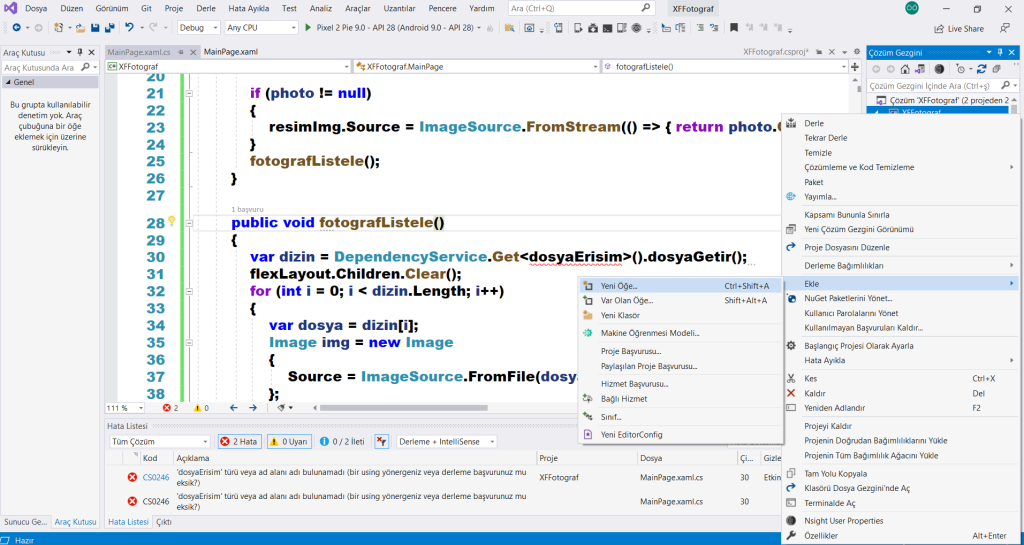Click the Undo arrow icon
The width and height of the screenshot is (1024, 545).
click(130, 28)
